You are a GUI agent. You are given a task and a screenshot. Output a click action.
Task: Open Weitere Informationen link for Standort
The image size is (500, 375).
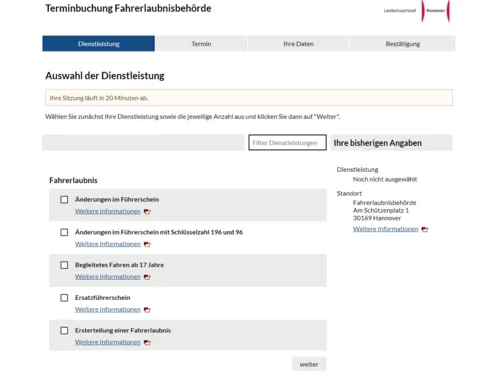tap(386, 229)
